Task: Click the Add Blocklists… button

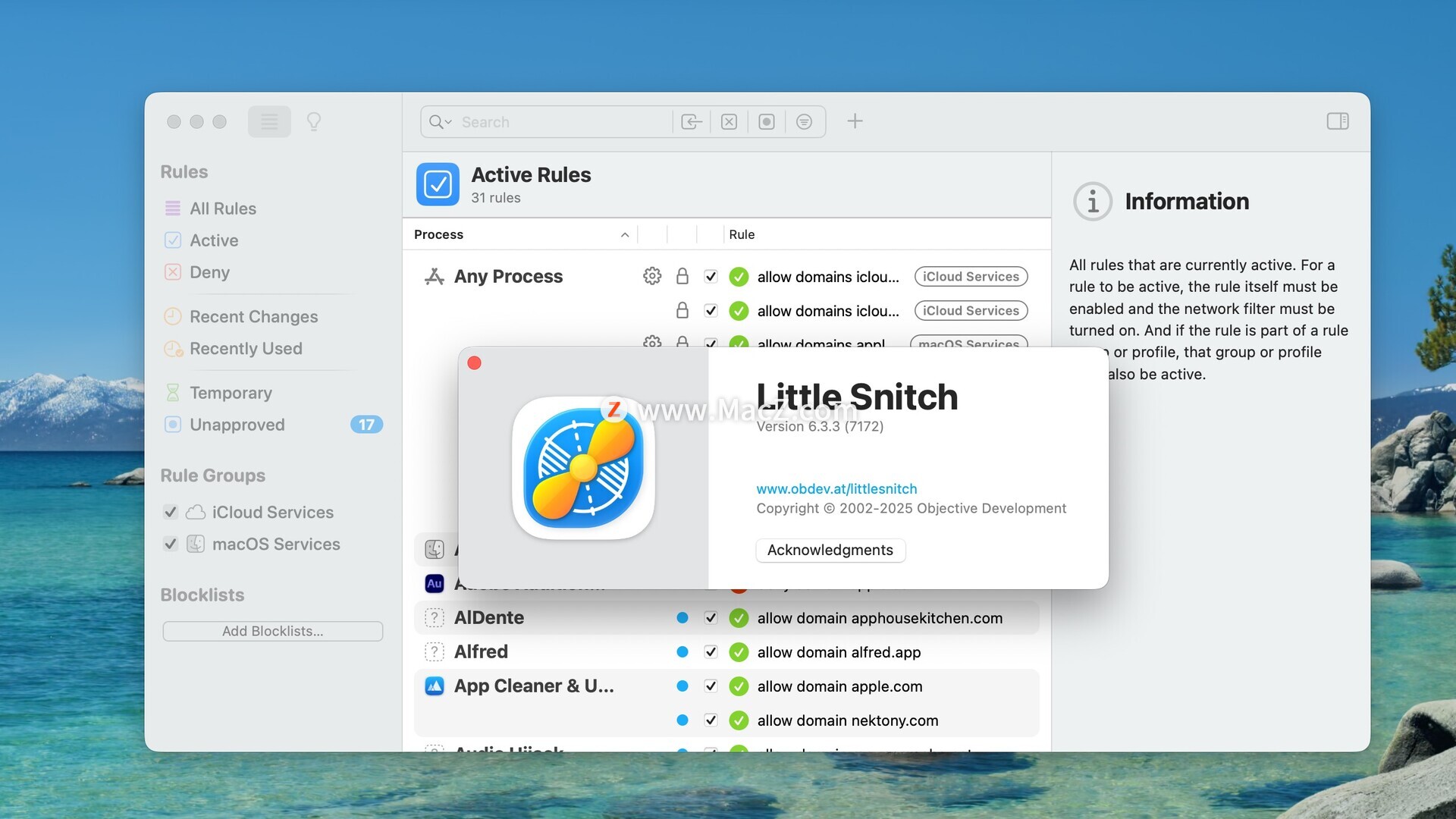Action: pos(272,631)
